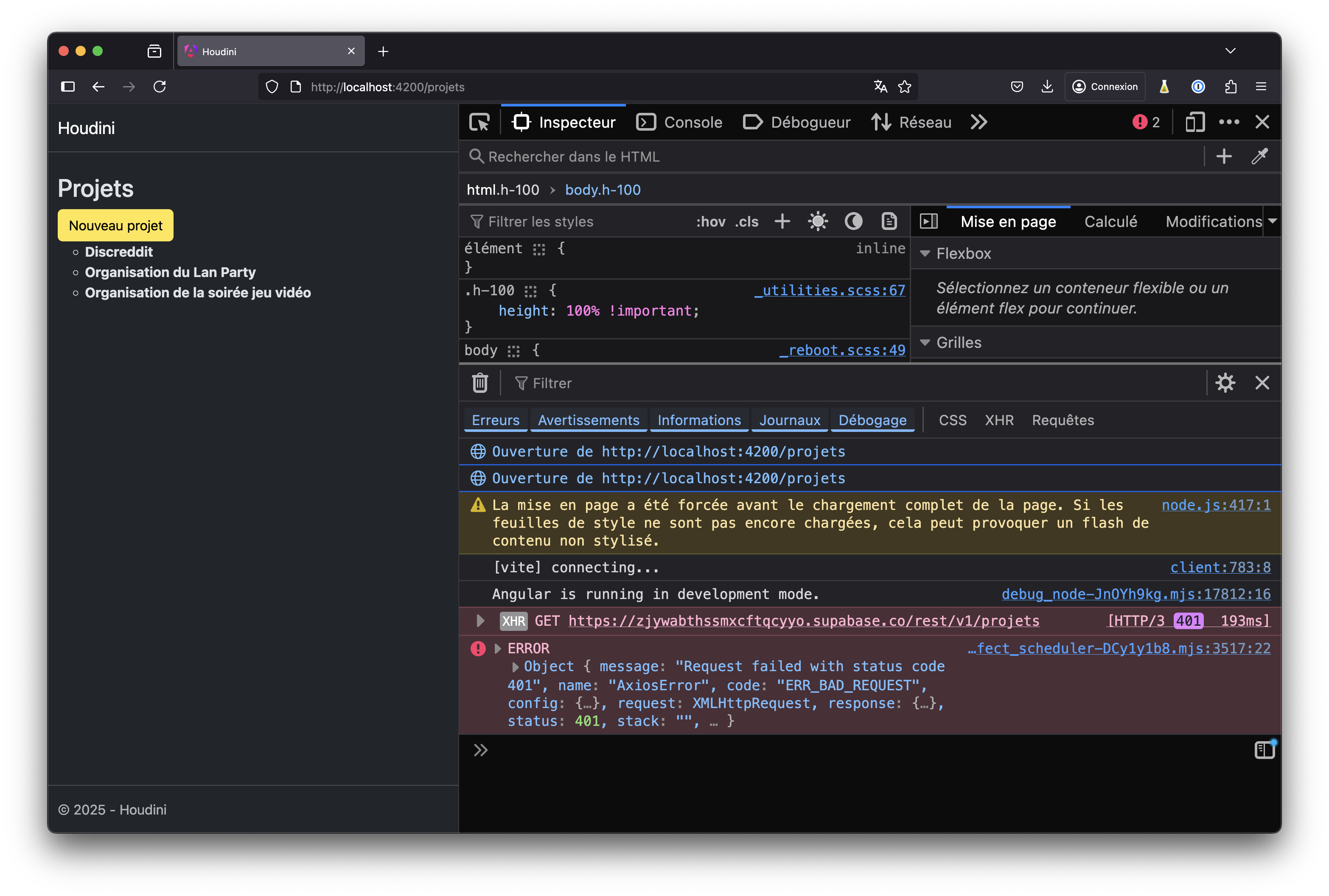Image resolution: width=1329 pixels, height=896 pixels.
Task: Open responsive design mode icon
Action: pyautogui.click(x=1195, y=122)
